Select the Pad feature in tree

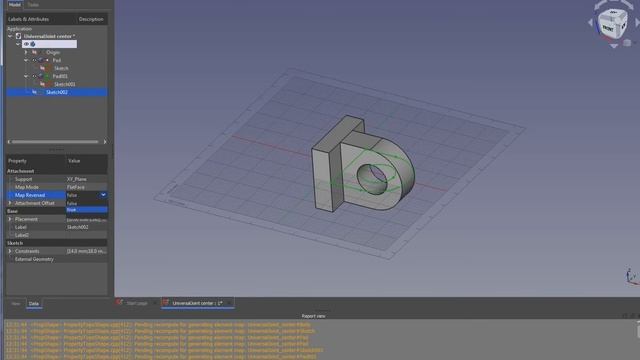tap(57, 60)
